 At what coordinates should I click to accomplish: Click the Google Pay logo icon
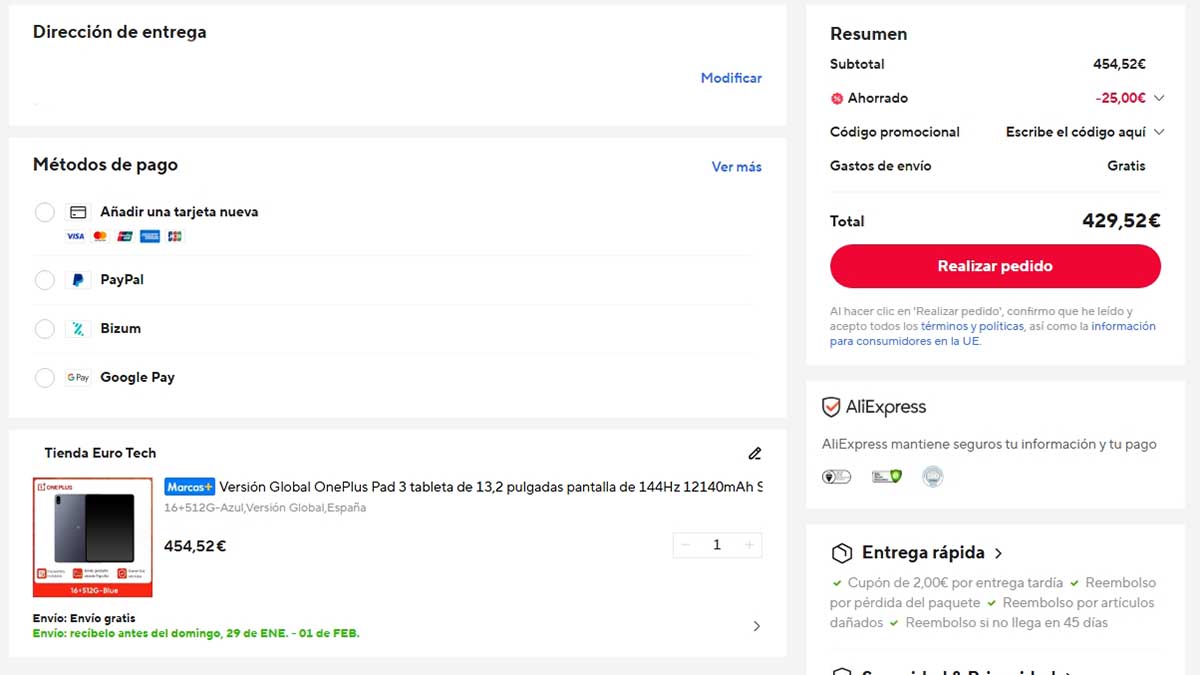click(x=78, y=378)
